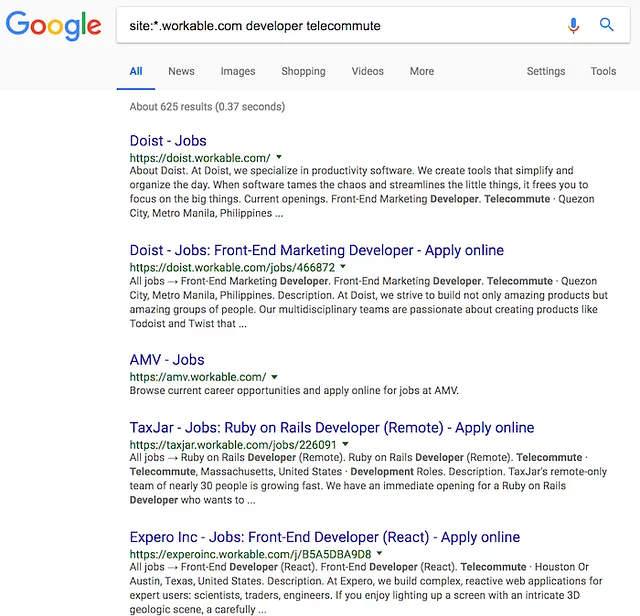Screen dimensions: 640x616
Task: Switch to the News tab
Action: click(181, 71)
